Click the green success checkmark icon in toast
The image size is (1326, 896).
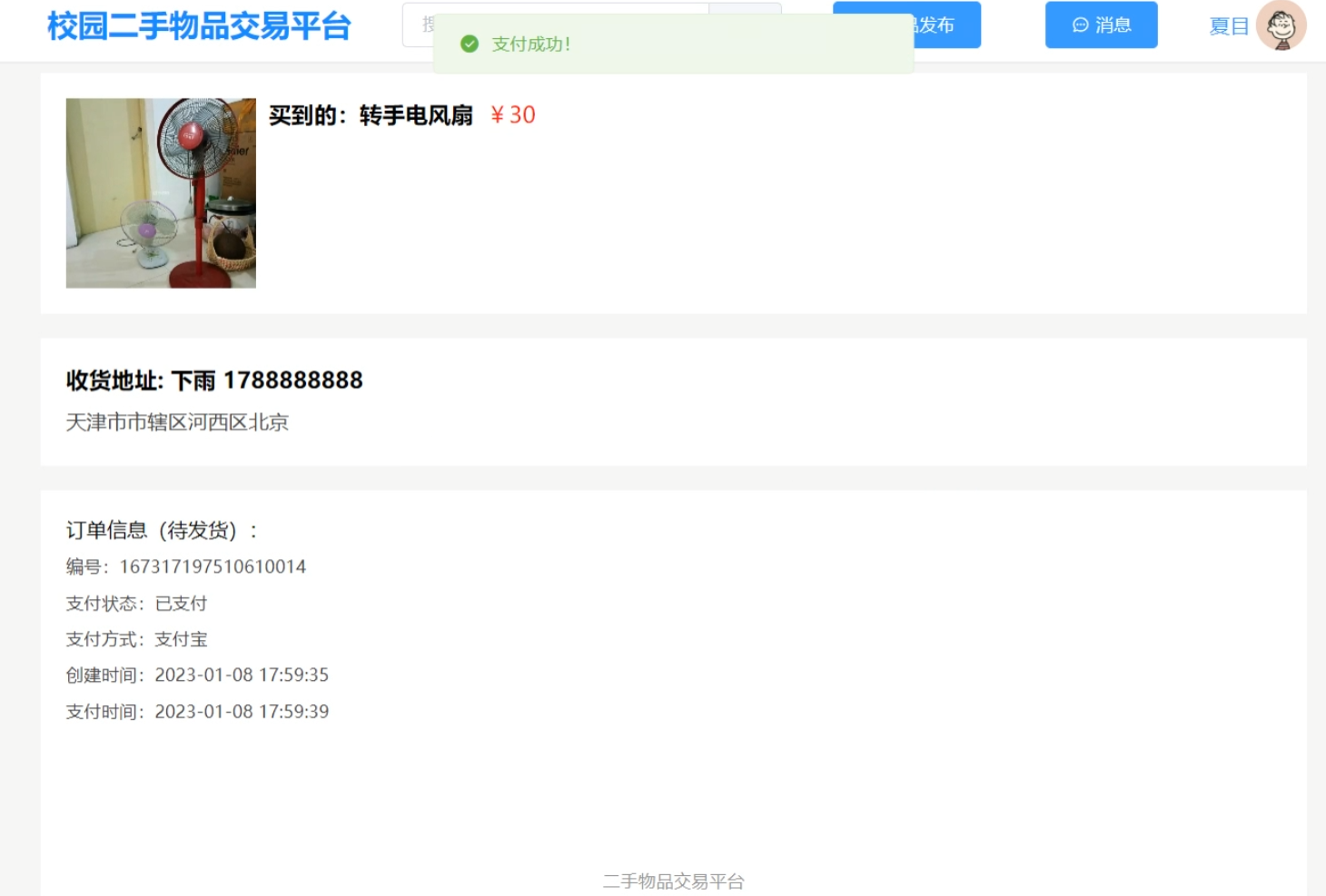[470, 44]
